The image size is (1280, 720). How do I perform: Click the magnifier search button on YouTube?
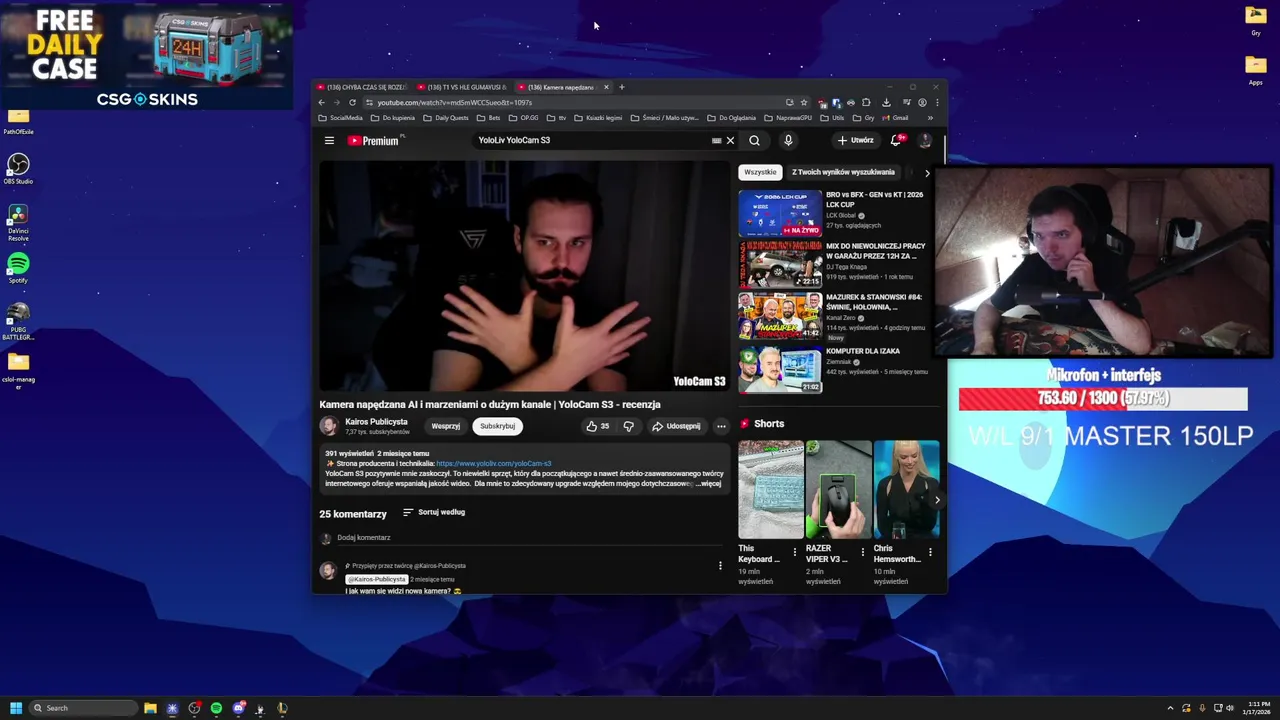pos(755,141)
